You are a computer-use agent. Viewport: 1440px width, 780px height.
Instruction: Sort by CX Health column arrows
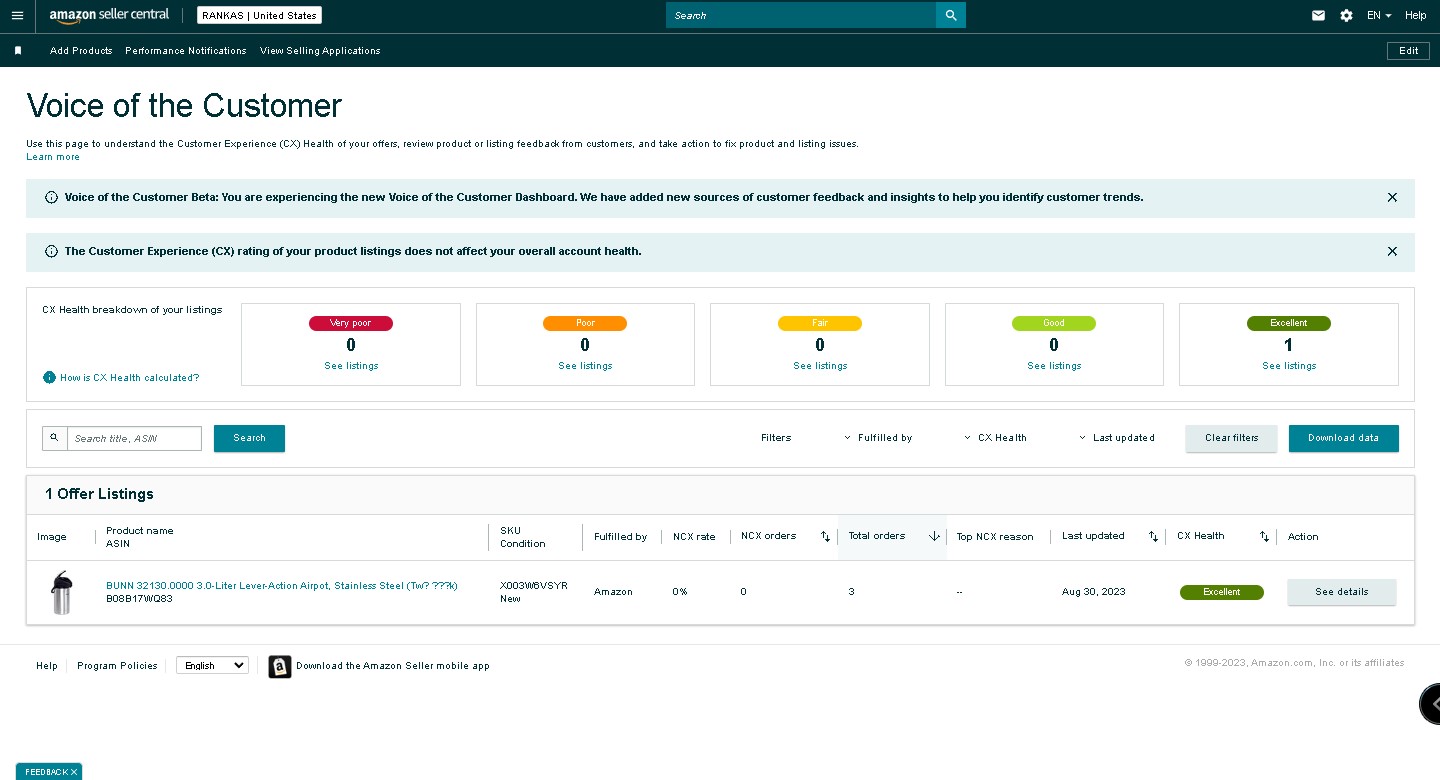pyautogui.click(x=1264, y=537)
